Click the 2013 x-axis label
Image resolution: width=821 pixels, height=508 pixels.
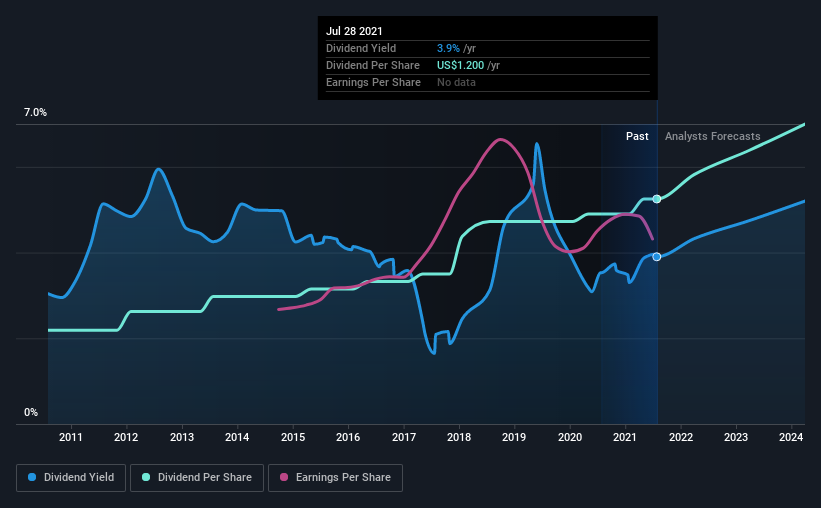tap(182, 437)
